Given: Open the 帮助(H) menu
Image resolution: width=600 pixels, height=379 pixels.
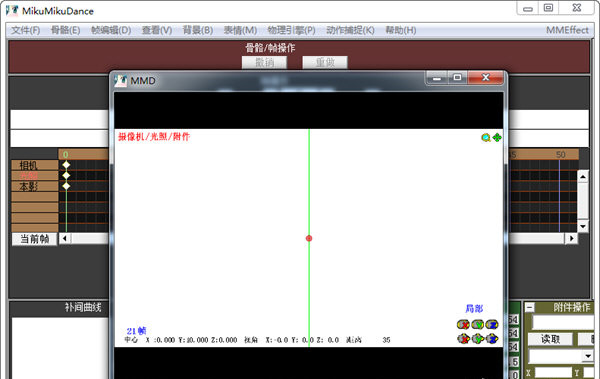Looking at the screenshot, I should [x=401, y=30].
